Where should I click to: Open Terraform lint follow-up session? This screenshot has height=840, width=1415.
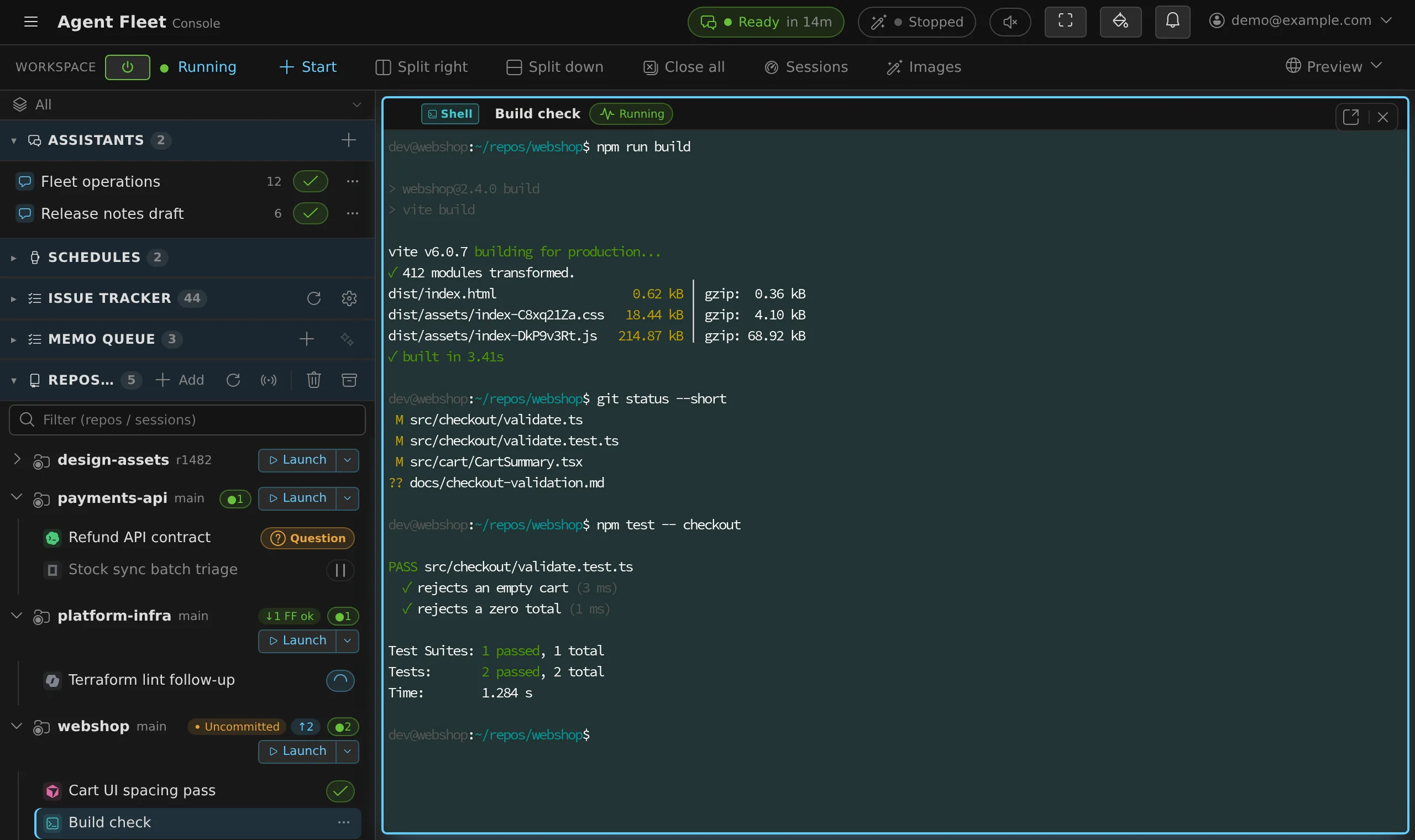click(151, 680)
